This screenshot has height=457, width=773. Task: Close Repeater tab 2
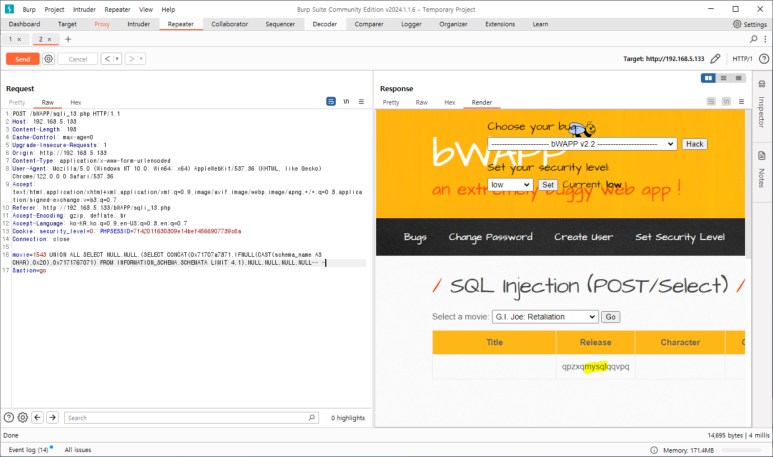(x=49, y=39)
